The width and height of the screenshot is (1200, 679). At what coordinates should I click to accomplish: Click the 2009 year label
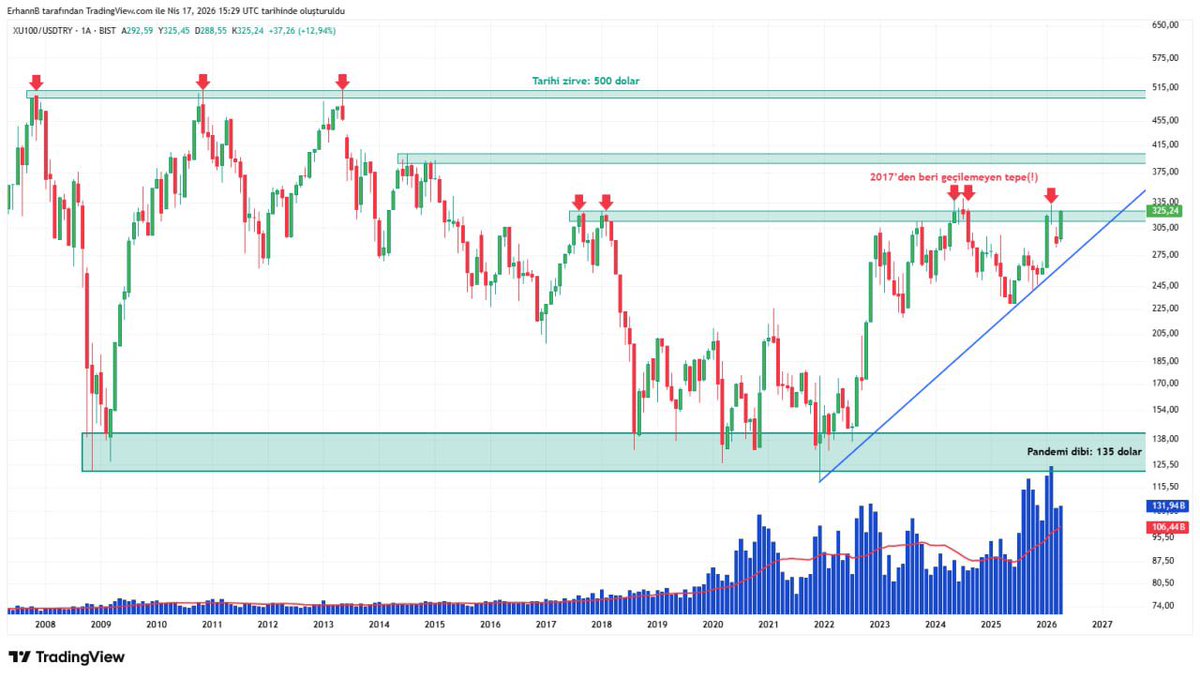click(x=100, y=624)
